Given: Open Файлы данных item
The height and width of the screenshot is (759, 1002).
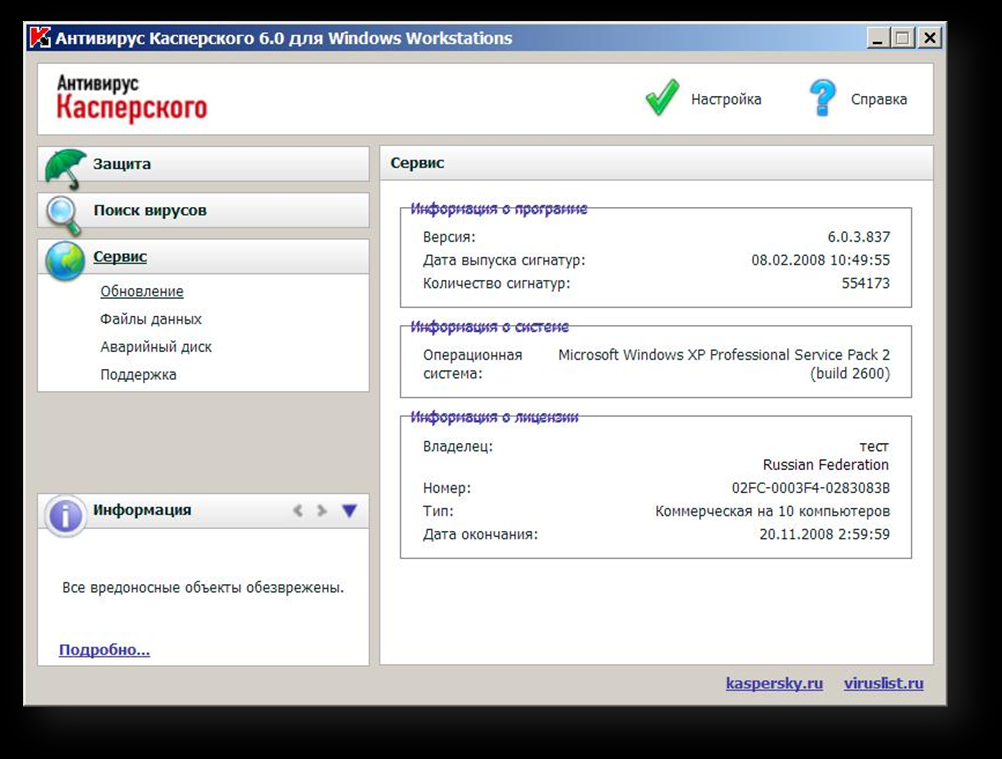Looking at the screenshot, I should click(151, 319).
